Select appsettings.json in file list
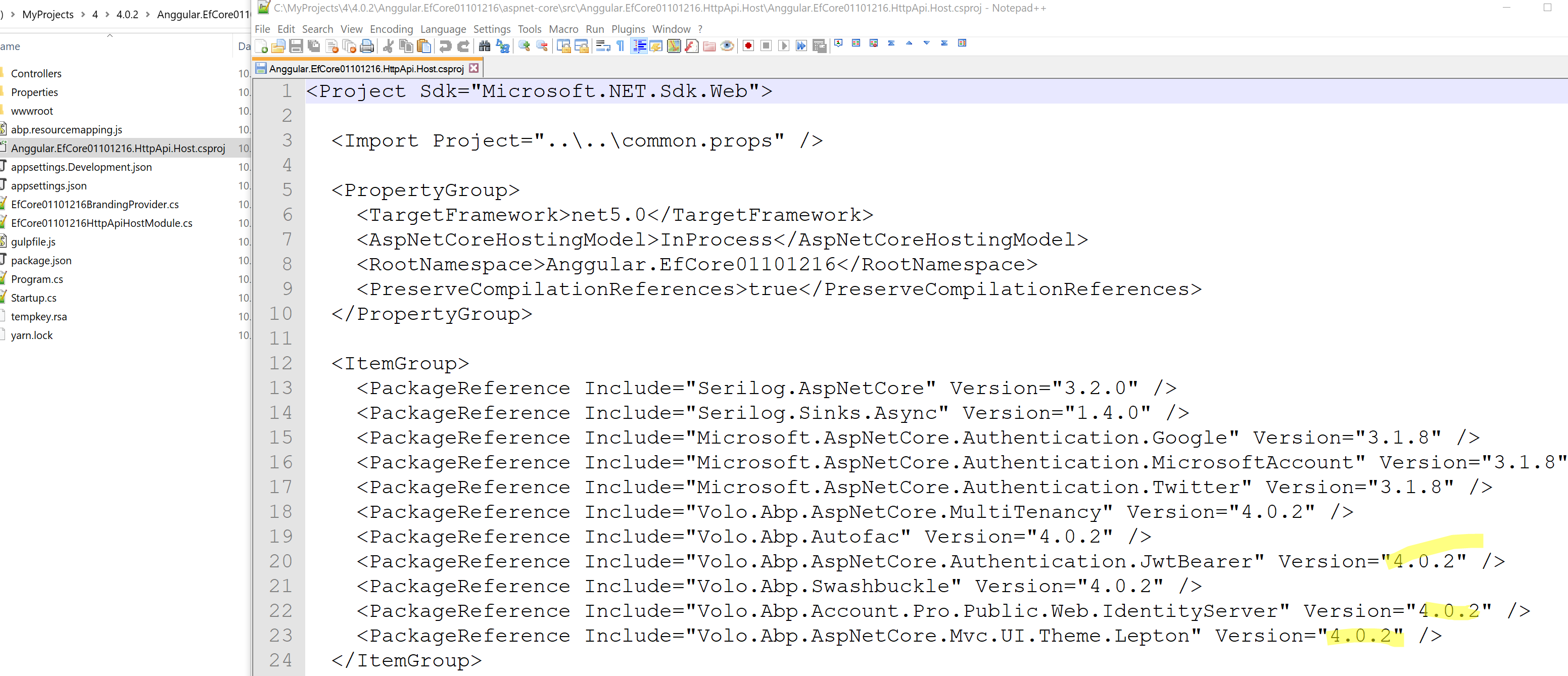This screenshot has width=1568, height=676. pos(49,185)
